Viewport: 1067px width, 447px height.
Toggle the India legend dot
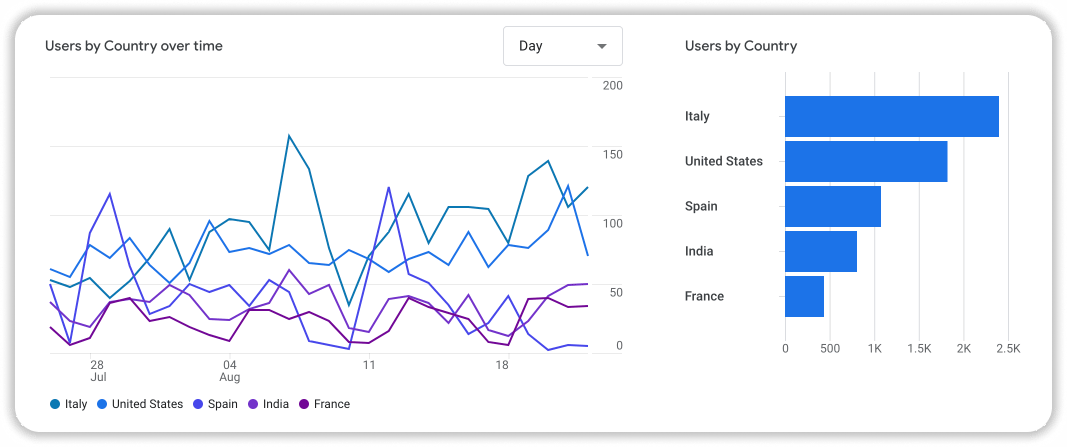click(x=253, y=404)
